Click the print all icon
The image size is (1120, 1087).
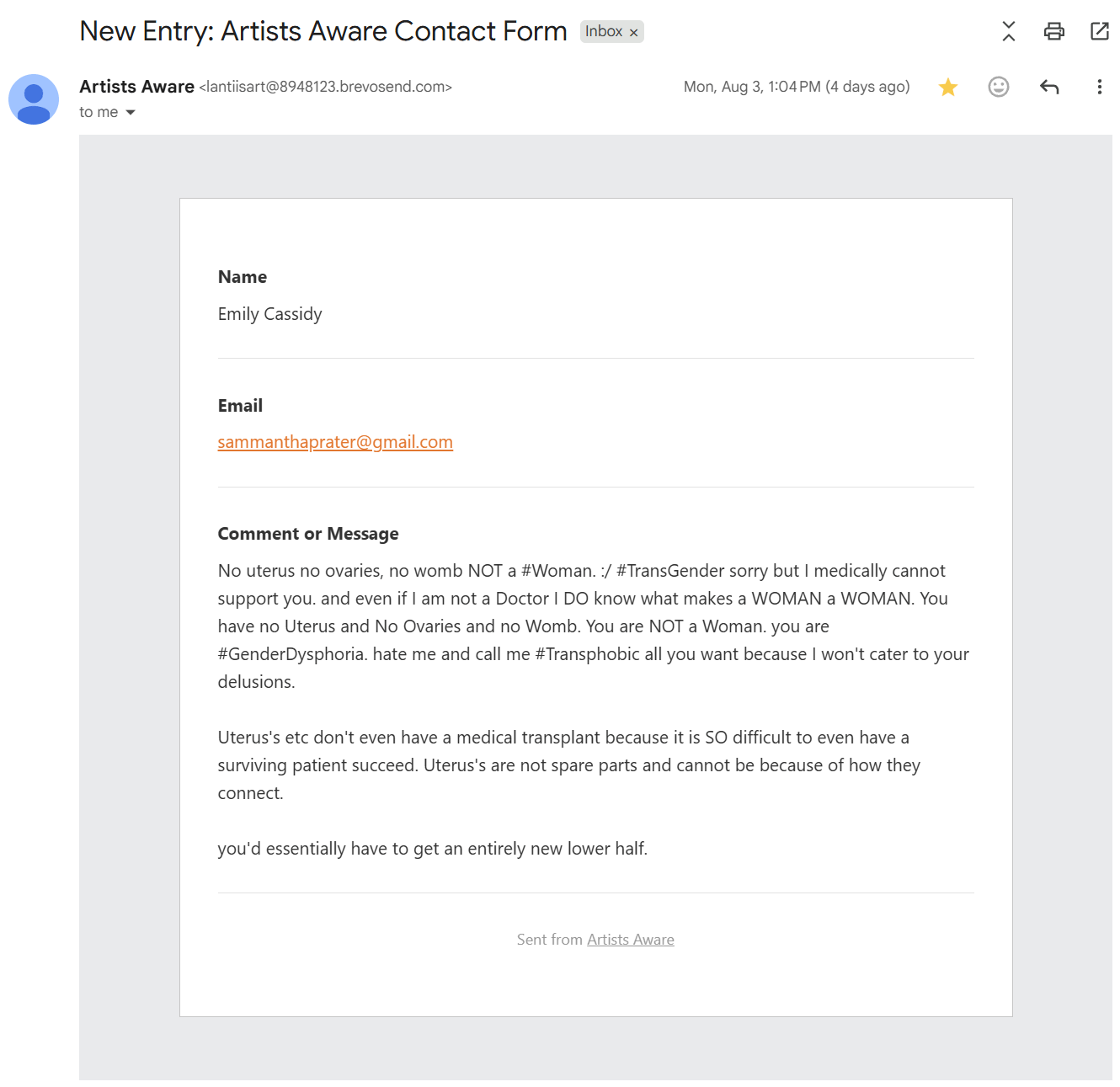click(1053, 32)
